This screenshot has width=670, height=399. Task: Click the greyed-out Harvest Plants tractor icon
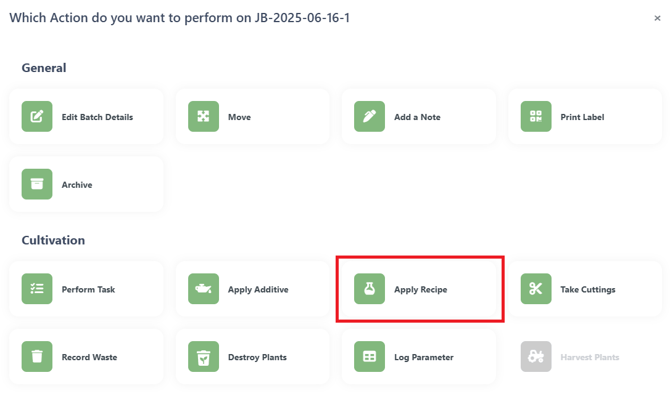(x=536, y=357)
